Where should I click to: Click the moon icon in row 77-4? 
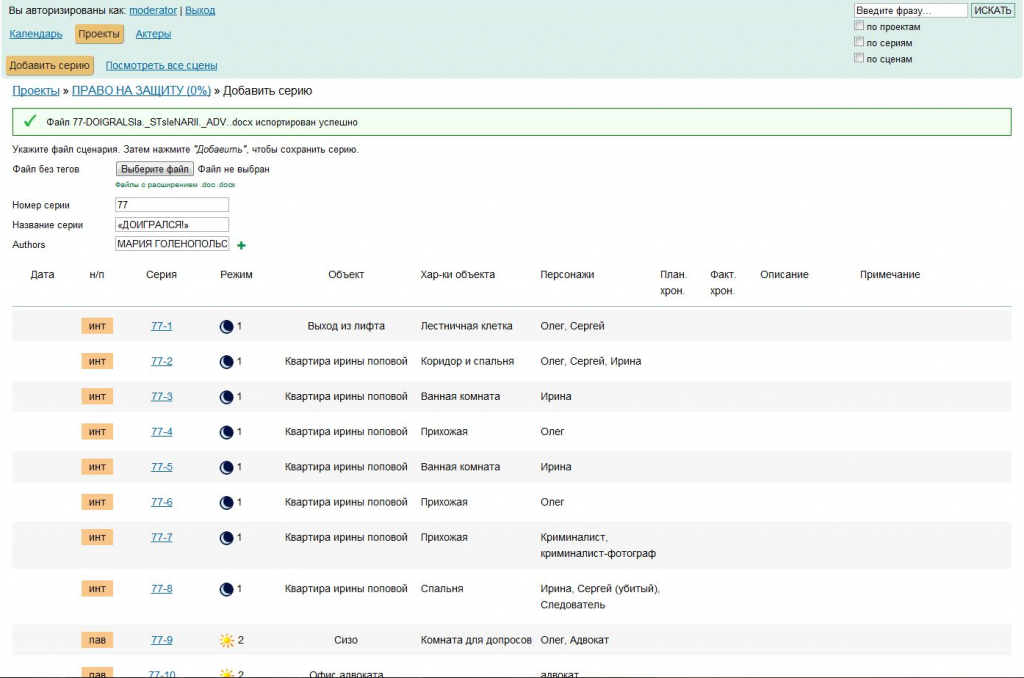coord(226,432)
